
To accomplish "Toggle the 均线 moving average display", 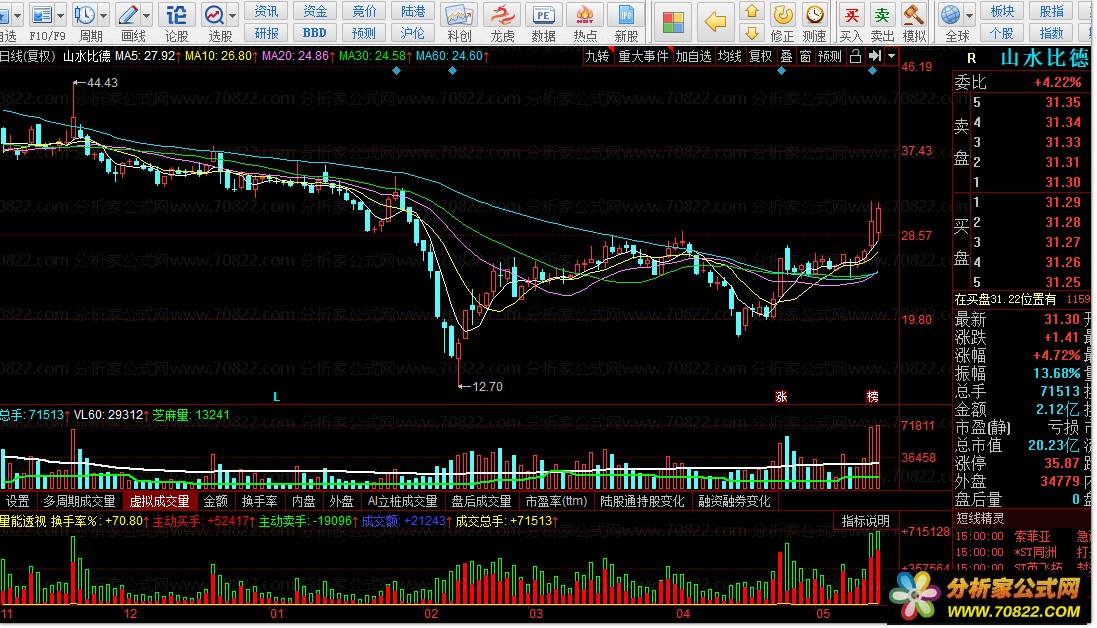I will 730,56.
